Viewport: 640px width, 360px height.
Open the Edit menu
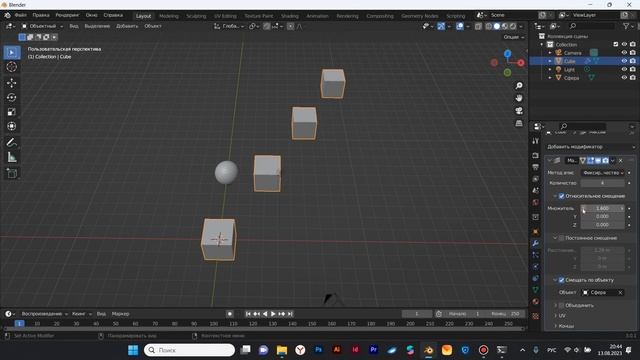click(41, 15)
